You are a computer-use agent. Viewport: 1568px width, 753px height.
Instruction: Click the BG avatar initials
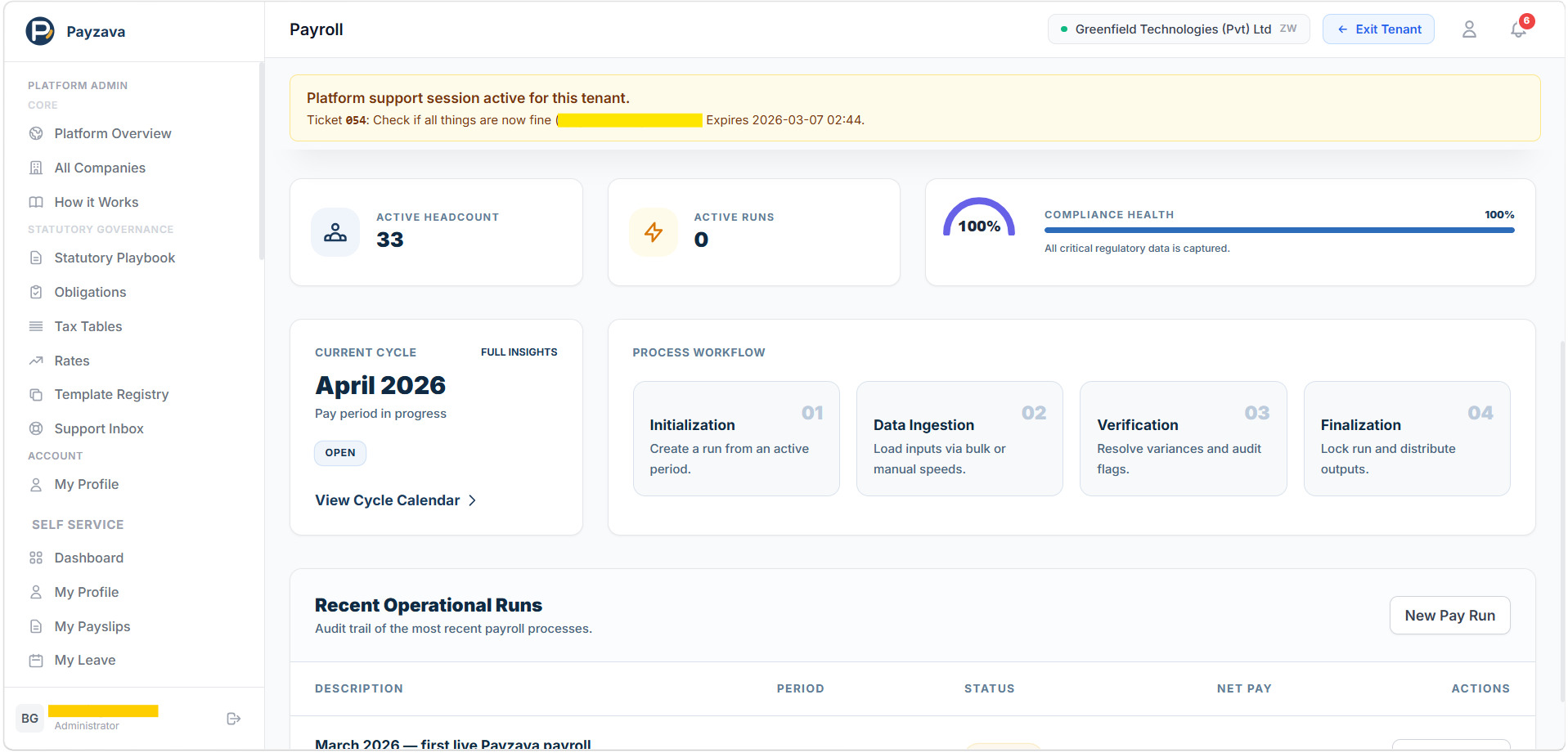click(x=30, y=719)
